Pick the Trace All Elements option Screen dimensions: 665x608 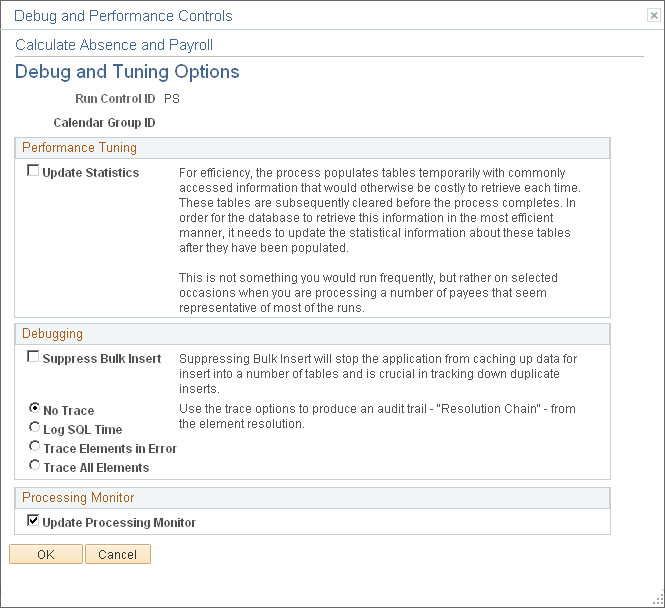point(34,466)
